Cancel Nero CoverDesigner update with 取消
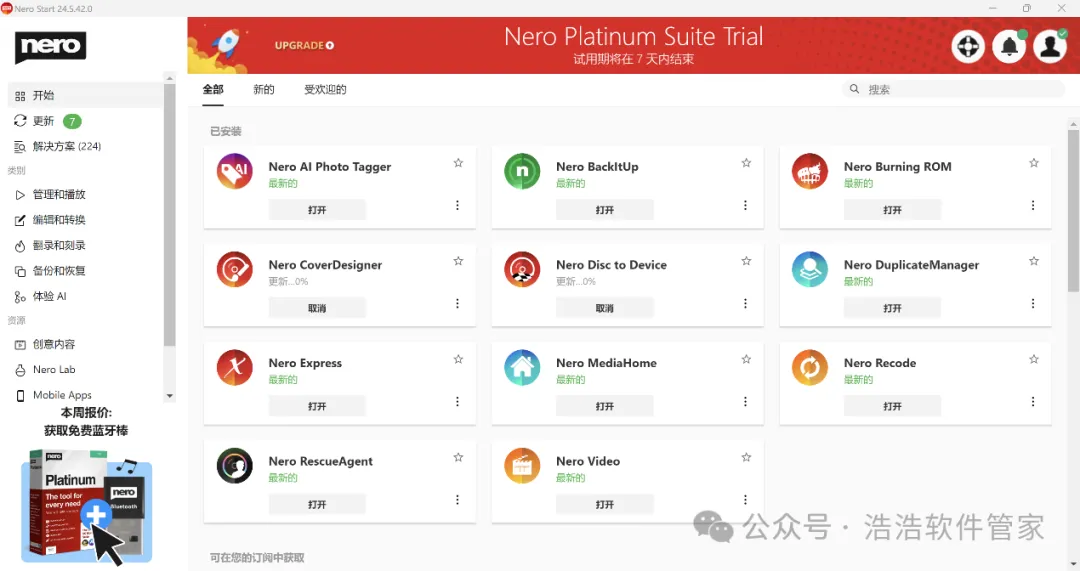Image resolution: width=1080 pixels, height=571 pixels. pyautogui.click(x=317, y=308)
